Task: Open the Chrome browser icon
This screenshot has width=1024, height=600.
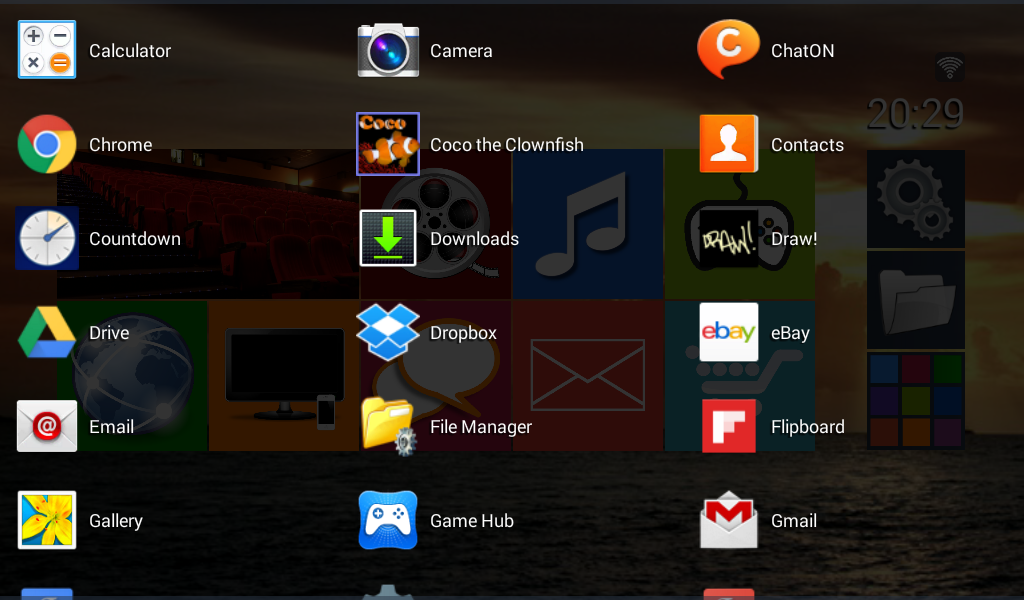Action: [47, 144]
